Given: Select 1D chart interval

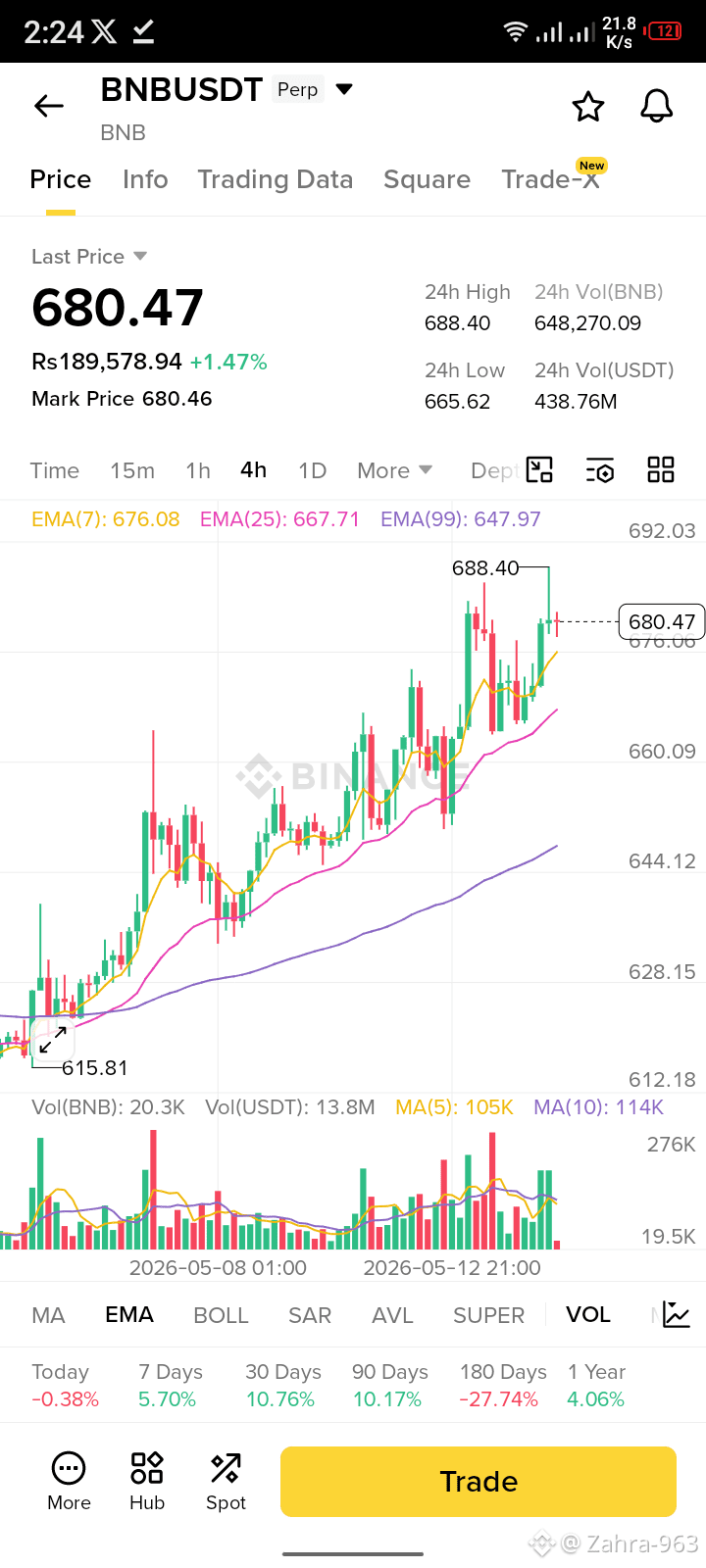Looking at the screenshot, I should [313, 470].
